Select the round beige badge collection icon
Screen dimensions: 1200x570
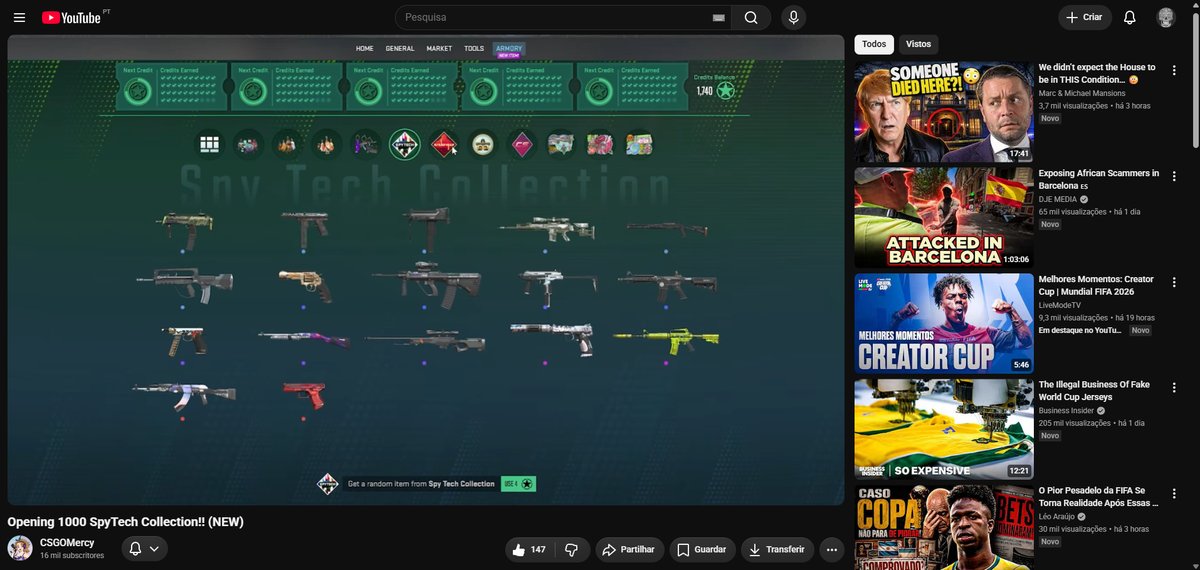tap(483, 145)
